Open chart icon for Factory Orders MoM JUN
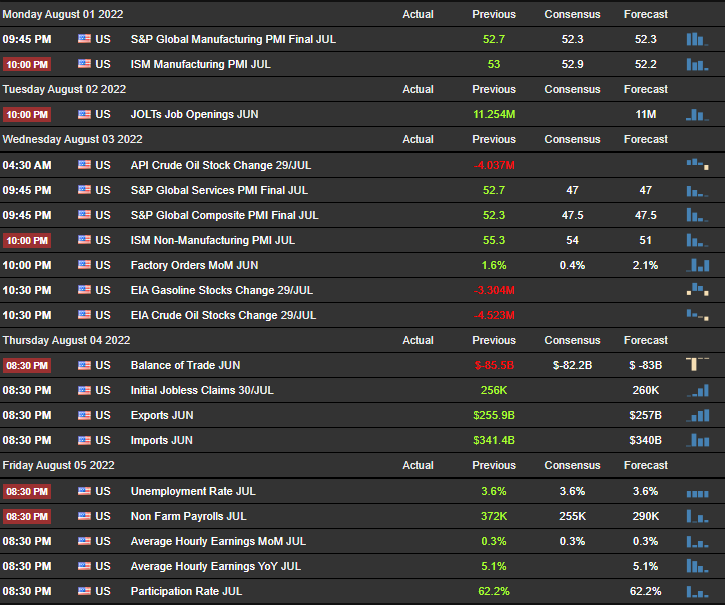The width and height of the screenshot is (725, 605). pyautogui.click(x=697, y=265)
